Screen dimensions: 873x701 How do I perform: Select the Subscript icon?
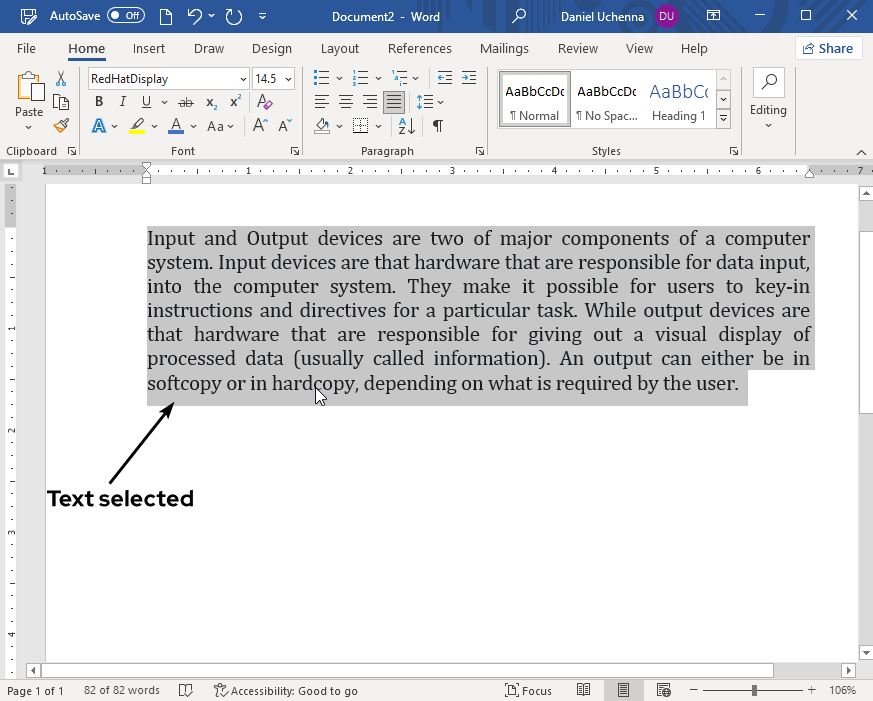coord(210,101)
